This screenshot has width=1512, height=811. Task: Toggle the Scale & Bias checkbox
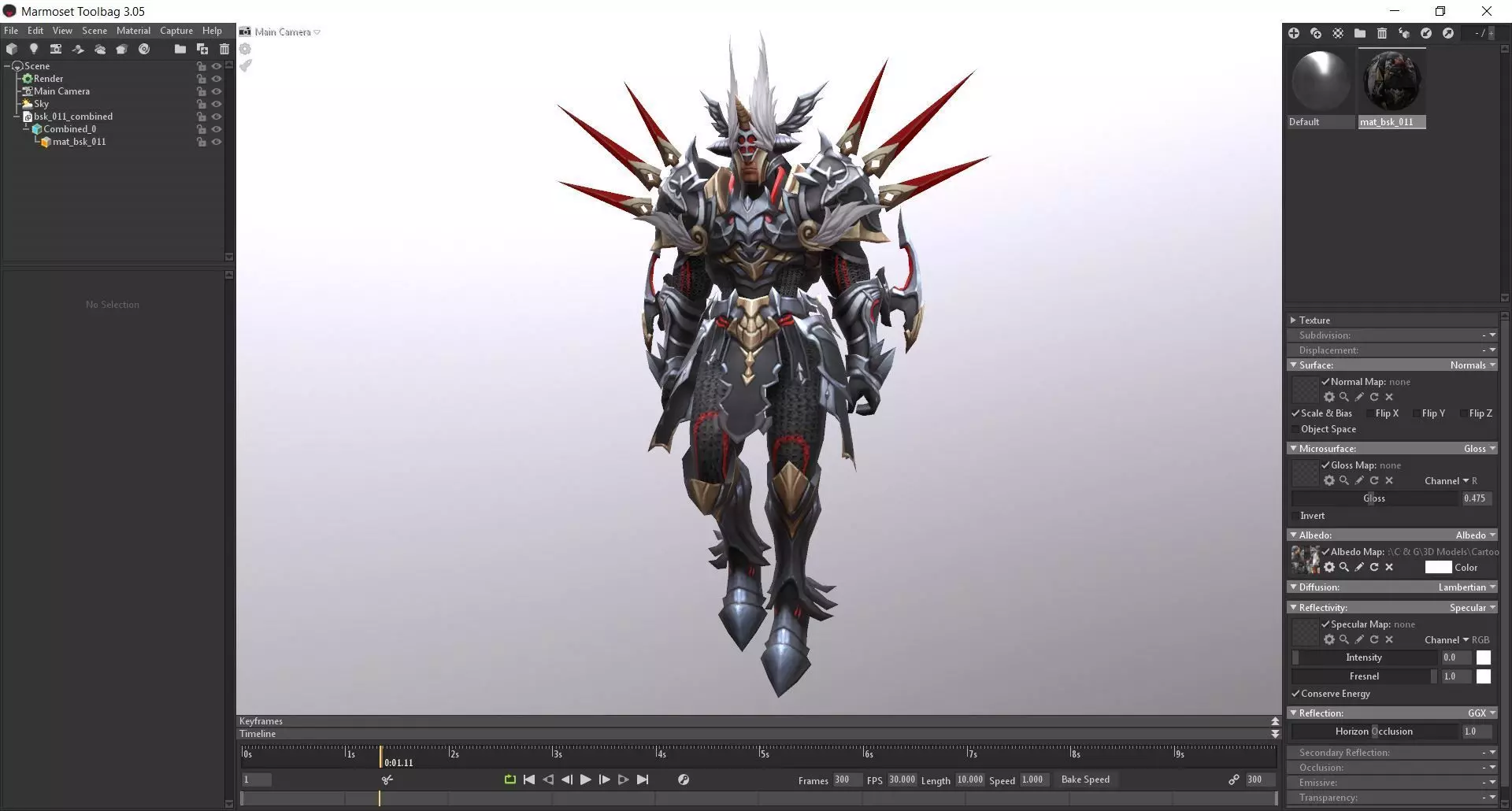click(x=1295, y=413)
